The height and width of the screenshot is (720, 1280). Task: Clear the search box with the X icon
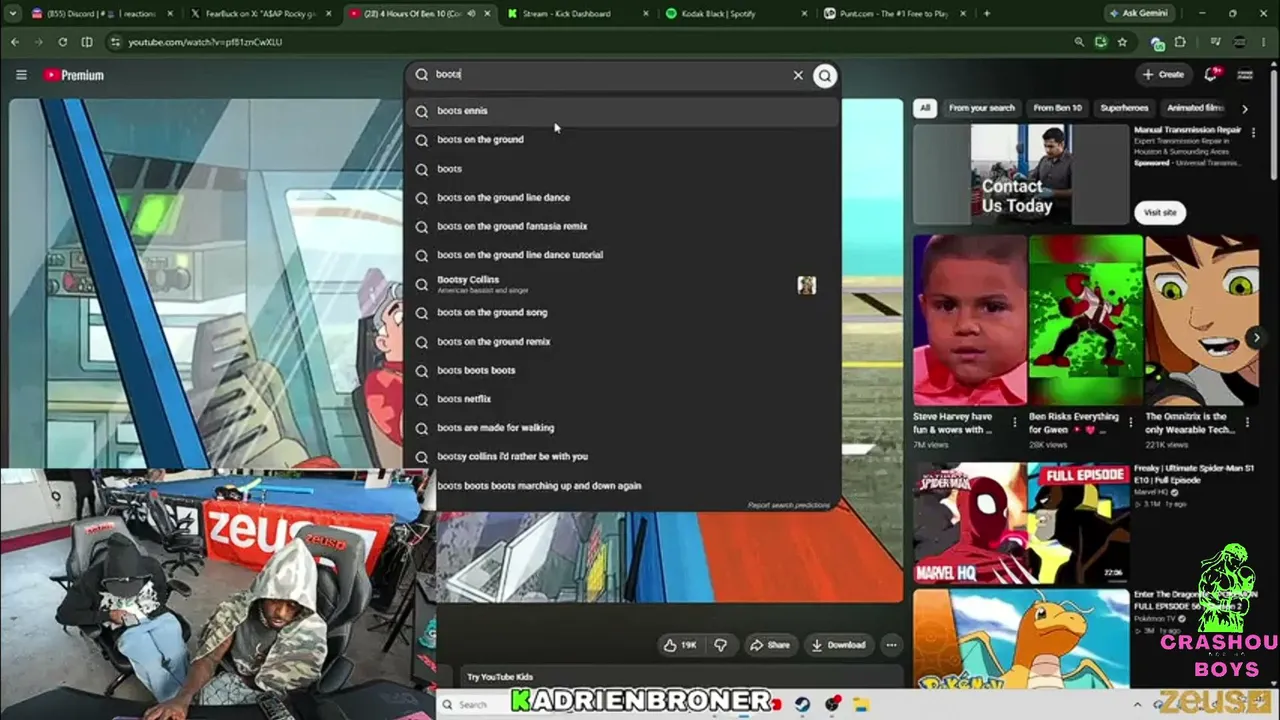(x=798, y=75)
